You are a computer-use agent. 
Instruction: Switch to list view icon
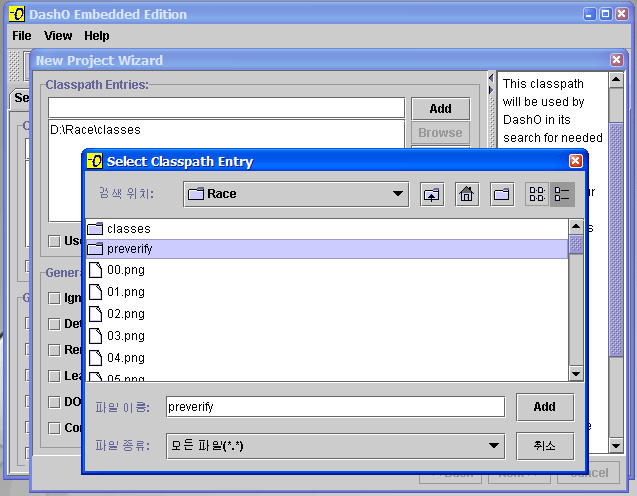(537, 195)
